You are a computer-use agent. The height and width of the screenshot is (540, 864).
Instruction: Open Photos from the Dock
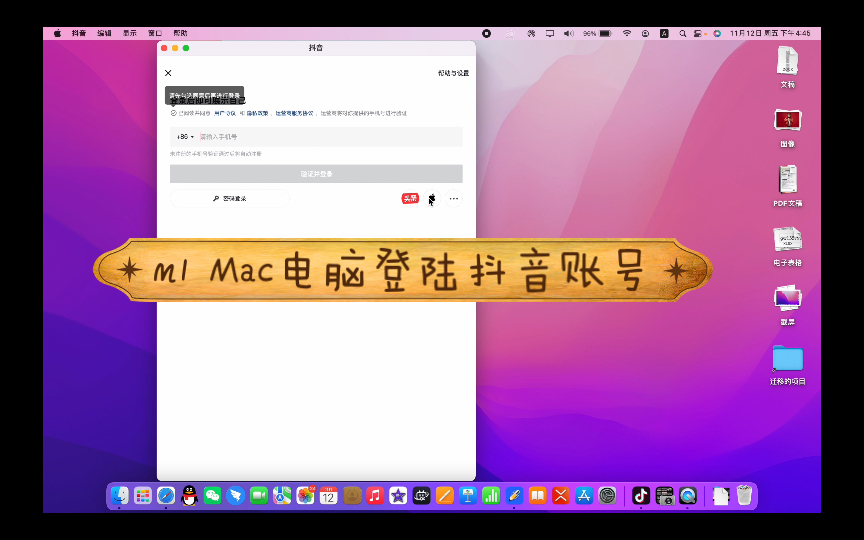tap(305, 496)
